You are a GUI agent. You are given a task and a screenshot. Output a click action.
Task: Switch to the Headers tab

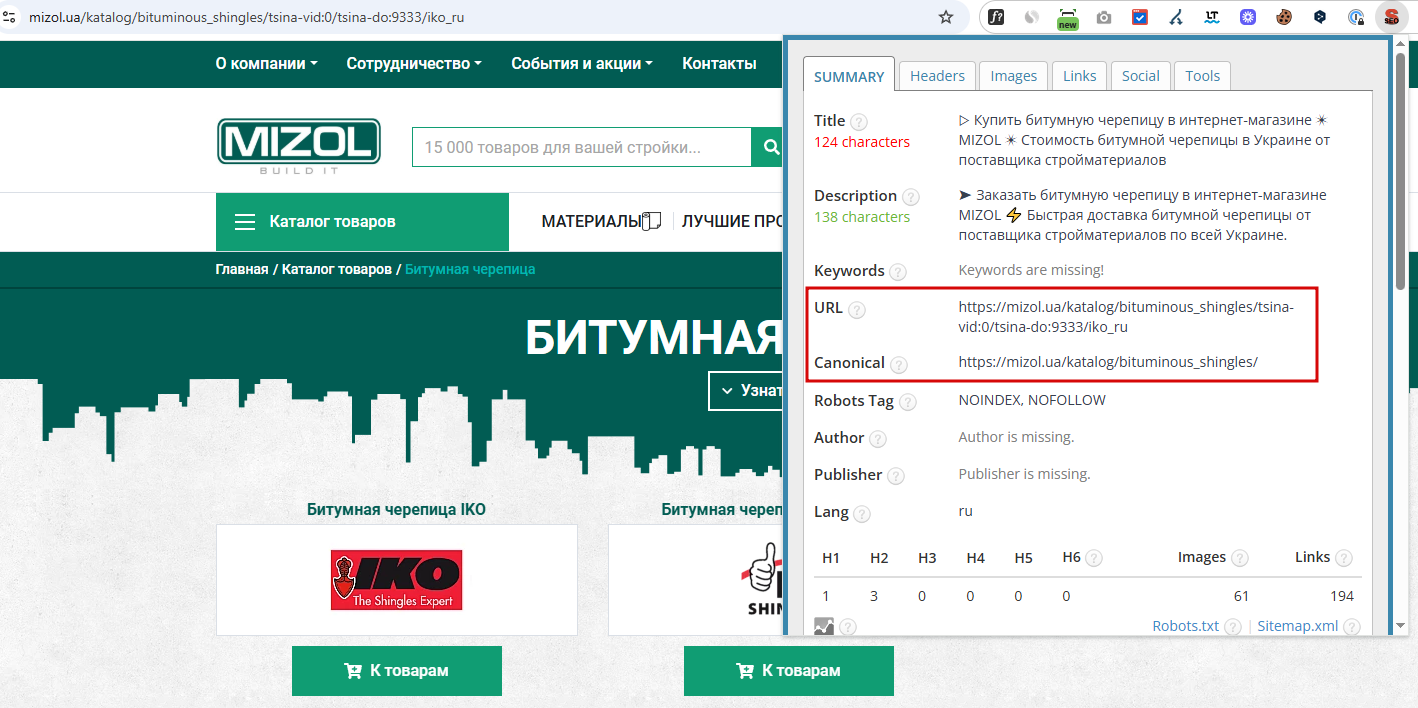pyautogui.click(x=937, y=75)
